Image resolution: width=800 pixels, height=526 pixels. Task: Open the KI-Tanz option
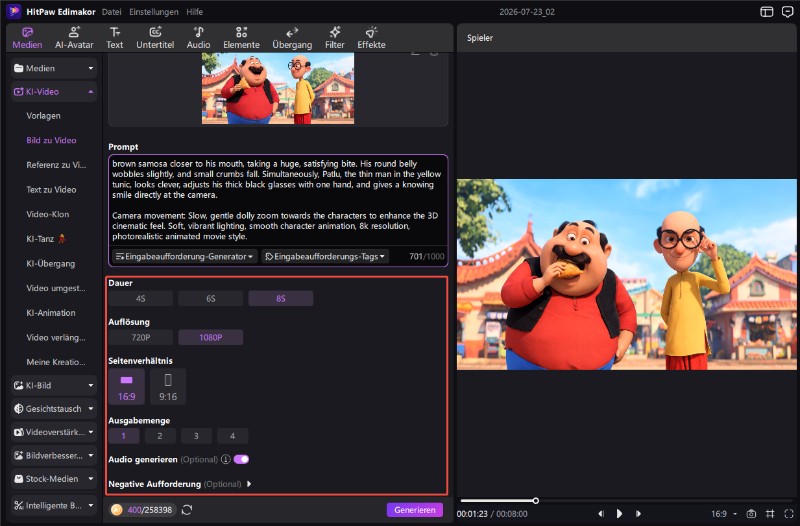46,239
